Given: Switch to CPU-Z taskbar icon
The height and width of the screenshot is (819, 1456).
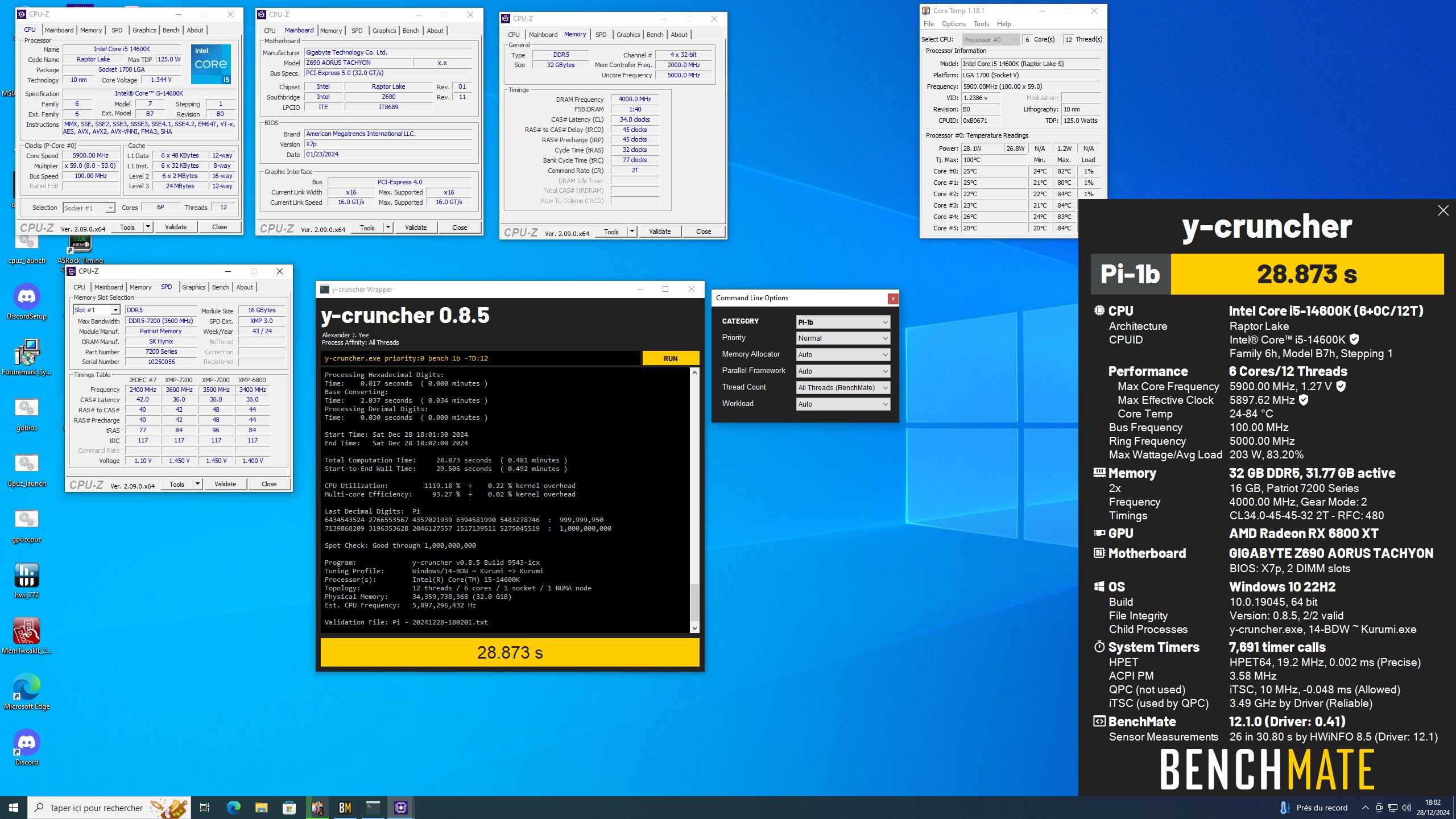Looking at the screenshot, I should tap(401, 808).
